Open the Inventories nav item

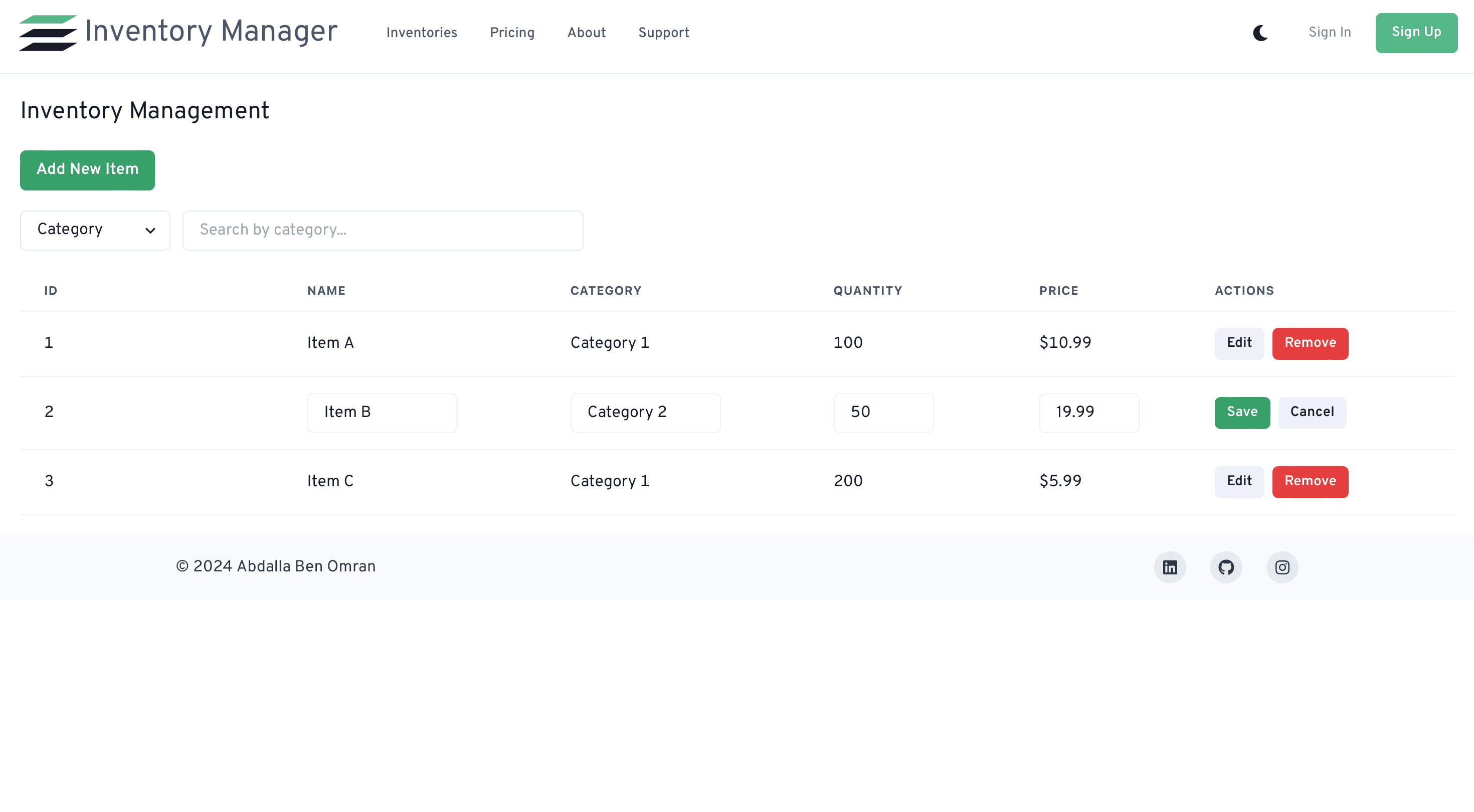(421, 33)
